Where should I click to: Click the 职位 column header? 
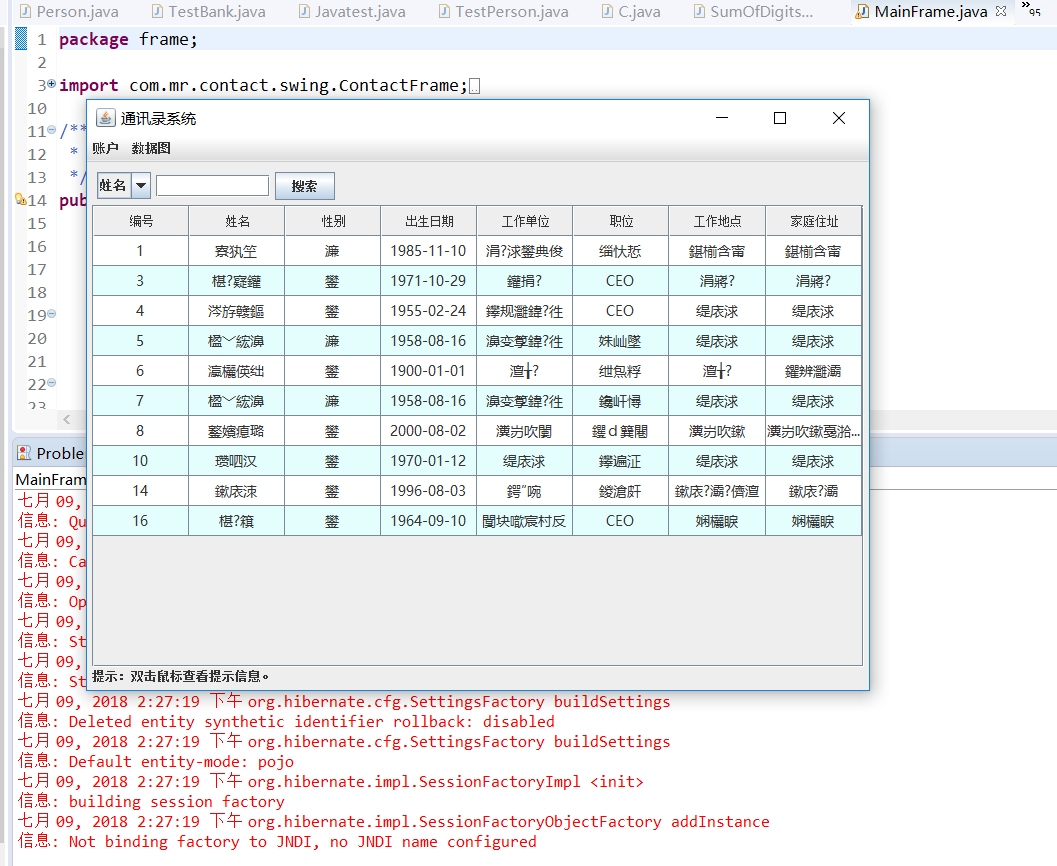point(621,221)
